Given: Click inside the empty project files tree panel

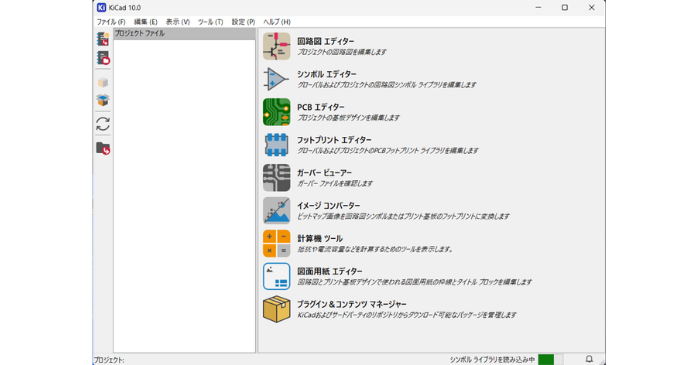Looking at the screenshot, I should coord(184,196).
